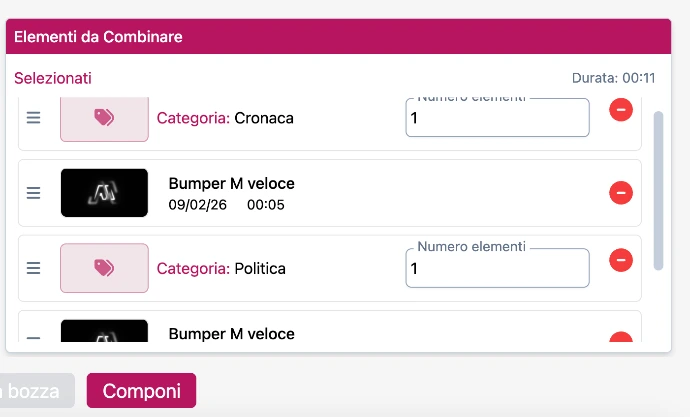Image resolution: width=690 pixels, height=417 pixels.
Task: Grab the drag handle of Cronaca row
Action: pyautogui.click(x=33, y=118)
